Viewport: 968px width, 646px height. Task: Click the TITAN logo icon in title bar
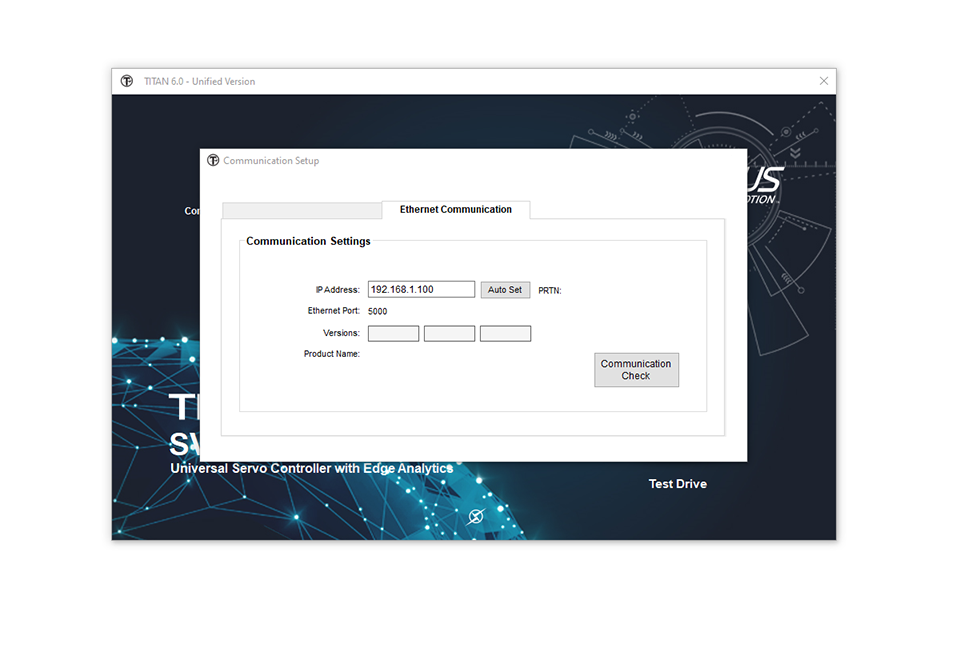point(127,81)
